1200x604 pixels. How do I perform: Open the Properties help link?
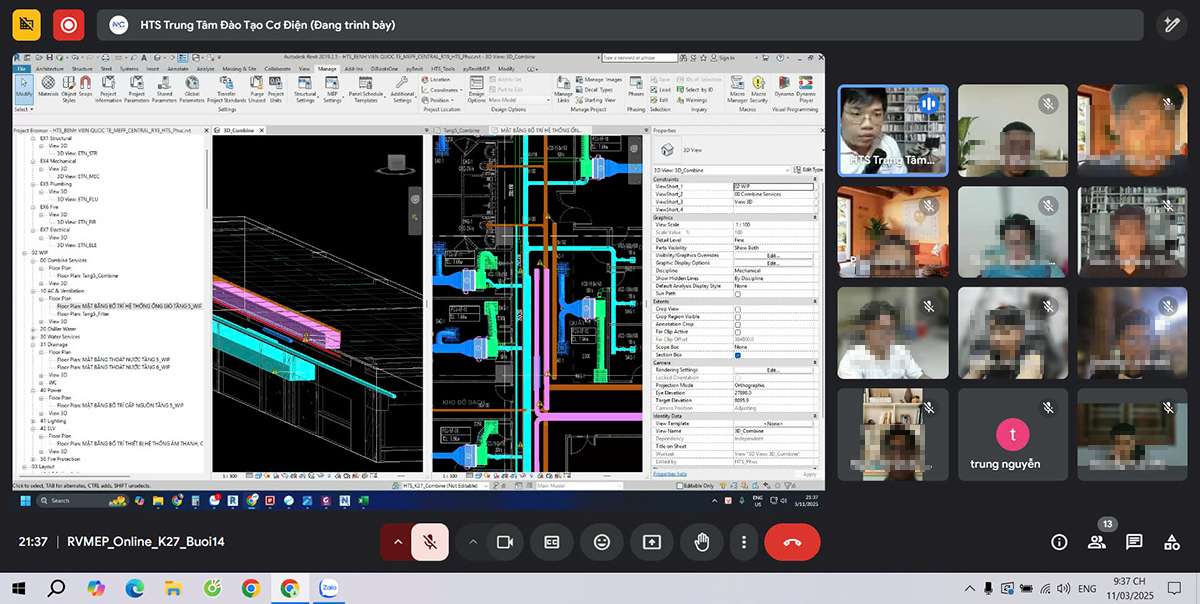[x=668, y=474]
